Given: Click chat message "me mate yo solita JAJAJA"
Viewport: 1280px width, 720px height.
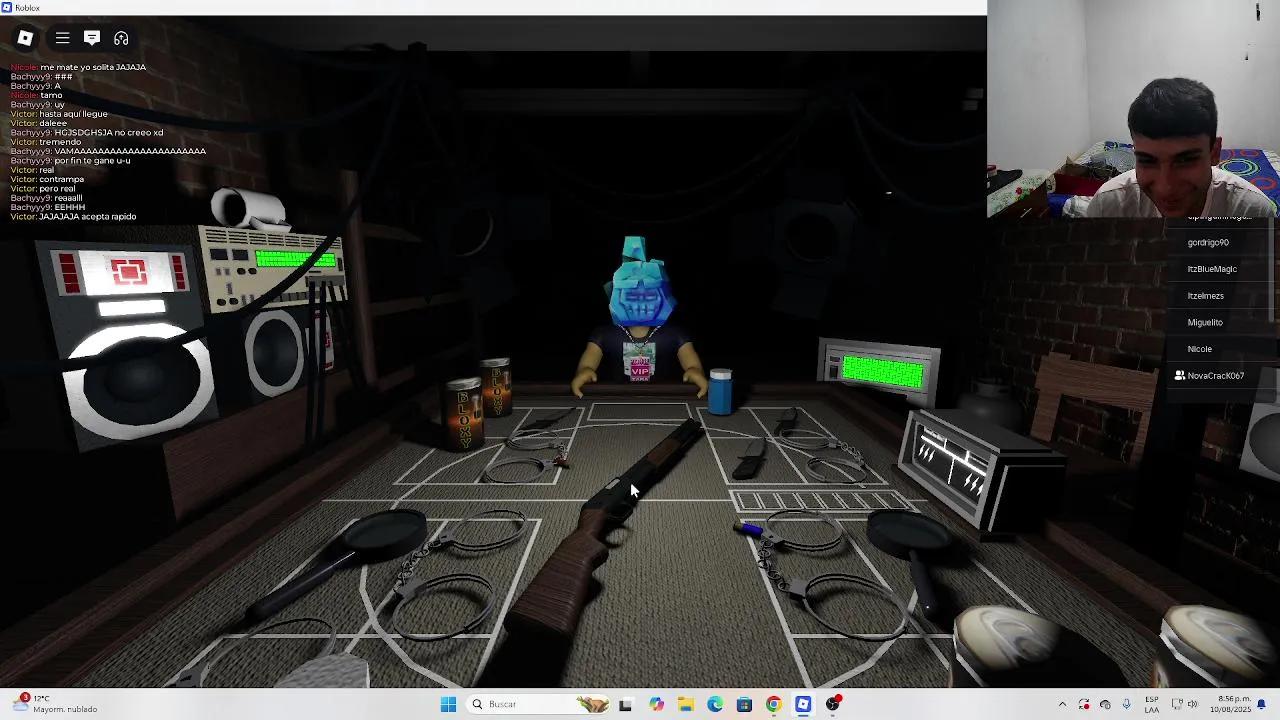Looking at the screenshot, I should (x=93, y=67).
